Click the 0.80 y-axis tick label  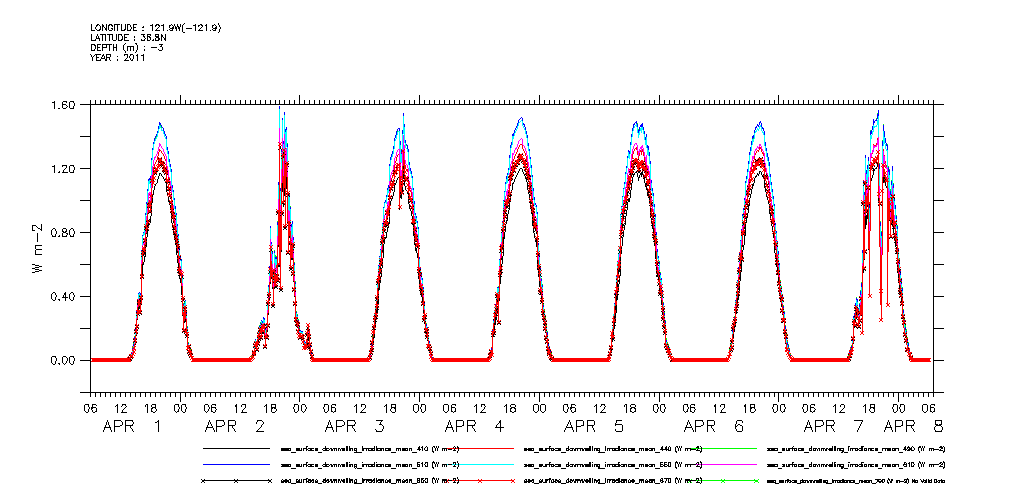click(x=62, y=233)
